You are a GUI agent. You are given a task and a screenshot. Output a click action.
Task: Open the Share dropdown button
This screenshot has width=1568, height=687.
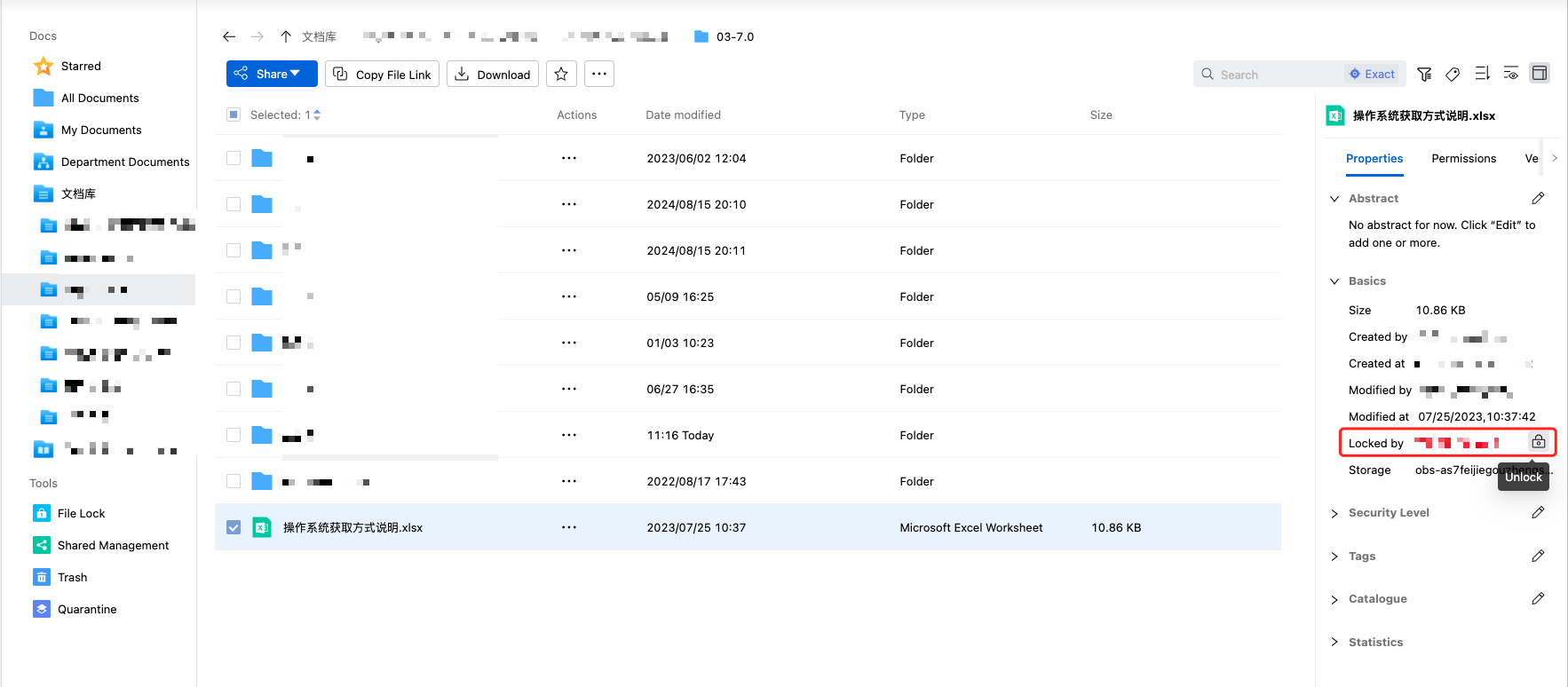(272, 75)
